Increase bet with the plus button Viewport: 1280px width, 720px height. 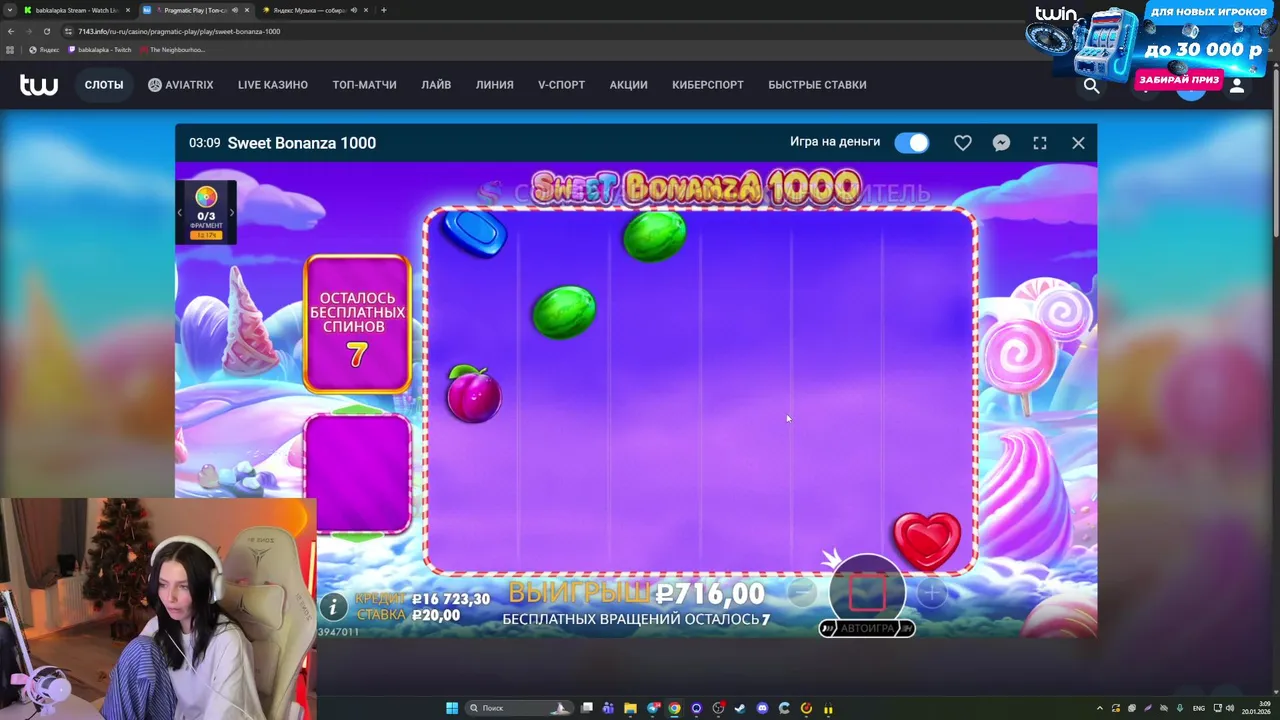[931, 593]
